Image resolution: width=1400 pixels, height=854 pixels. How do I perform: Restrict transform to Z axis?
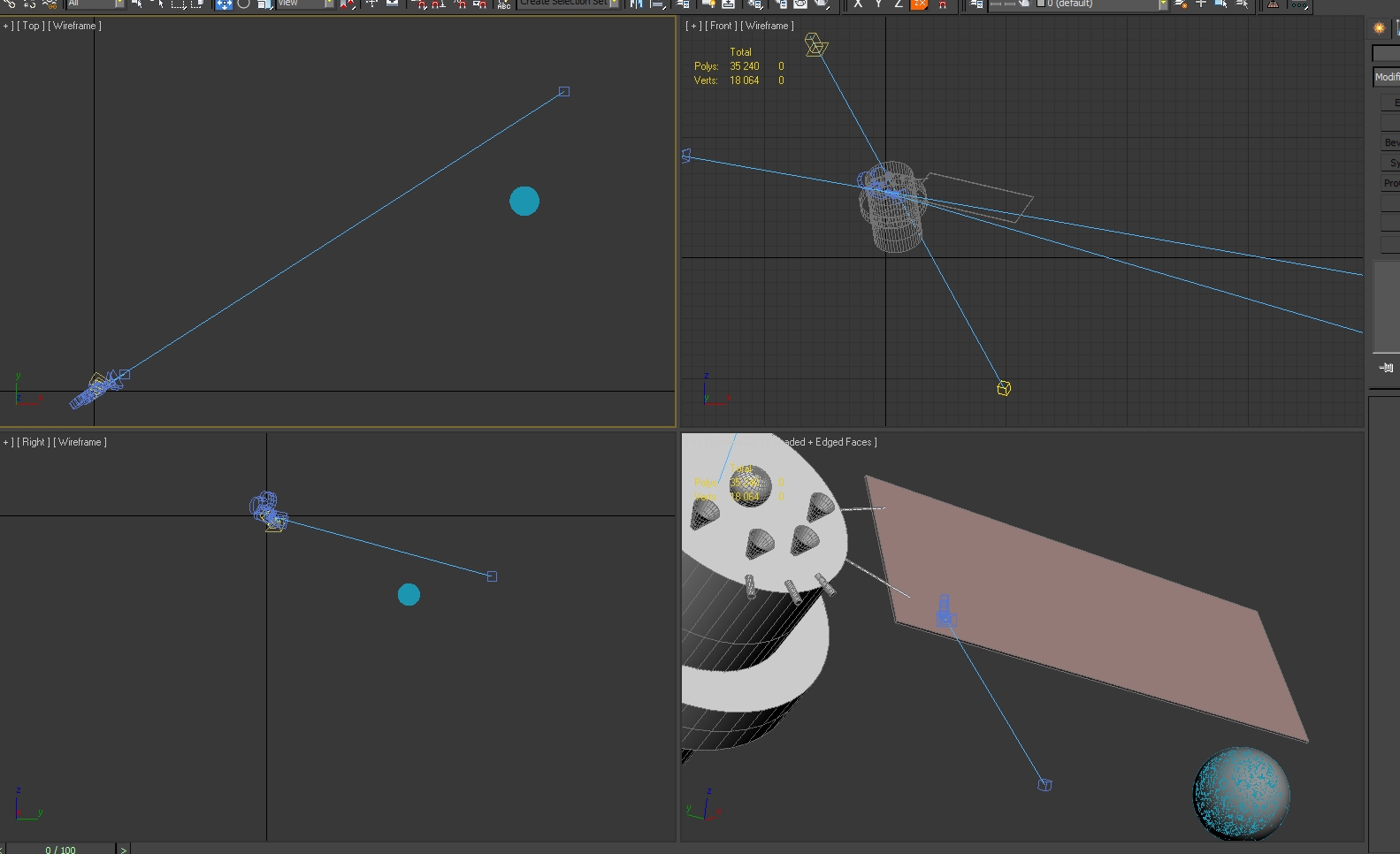tap(899, 4)
